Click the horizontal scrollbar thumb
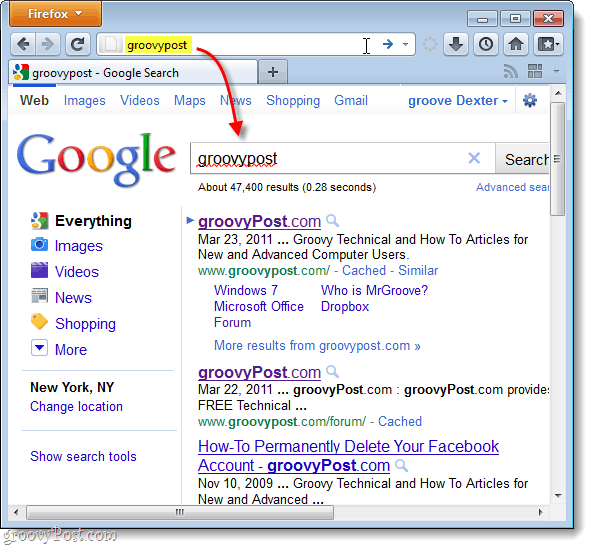The height and width of the screenshot is (549, 594). point(180,512)
